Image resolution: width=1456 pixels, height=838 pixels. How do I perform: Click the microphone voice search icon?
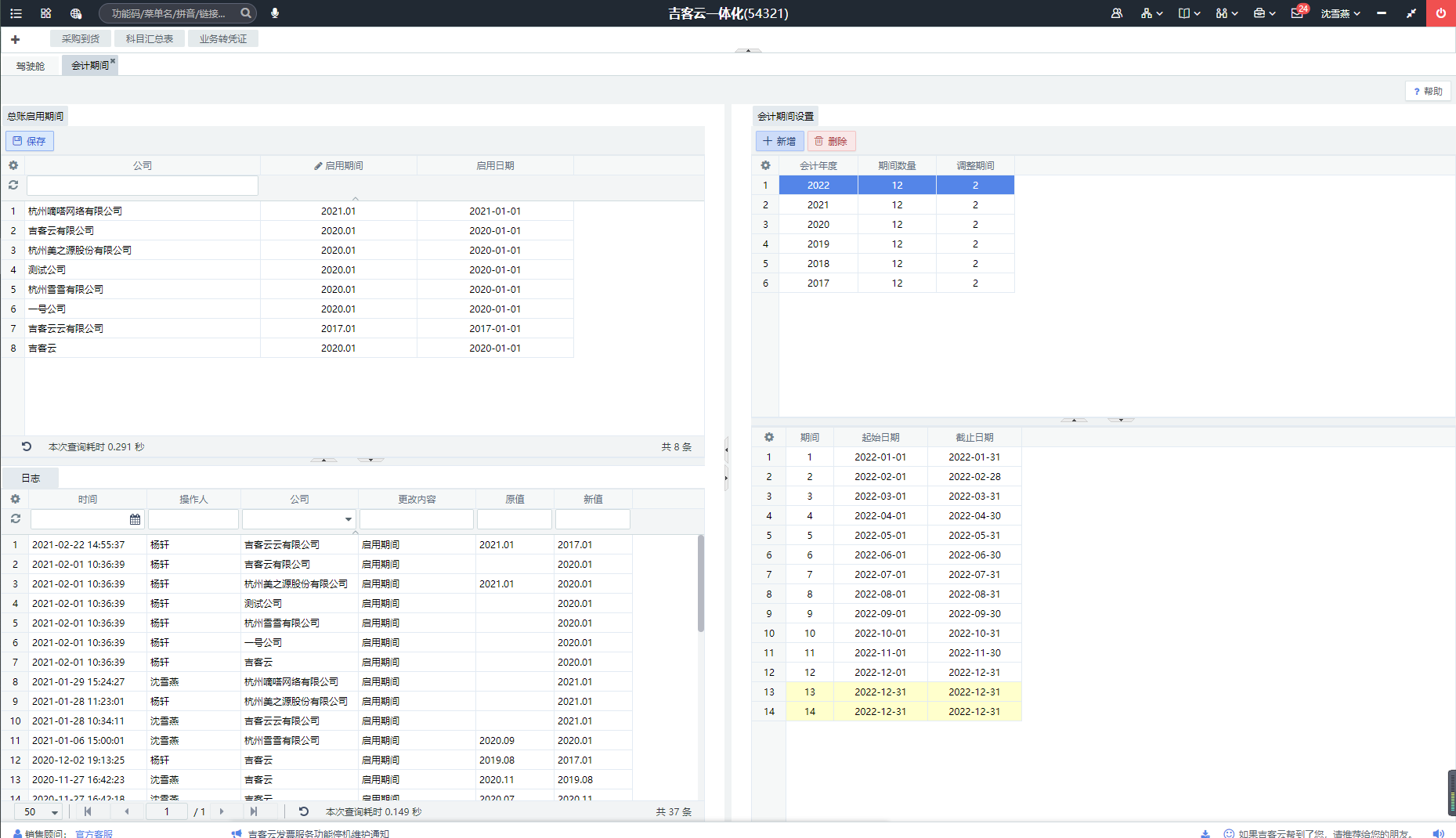[x=275, y=13]
